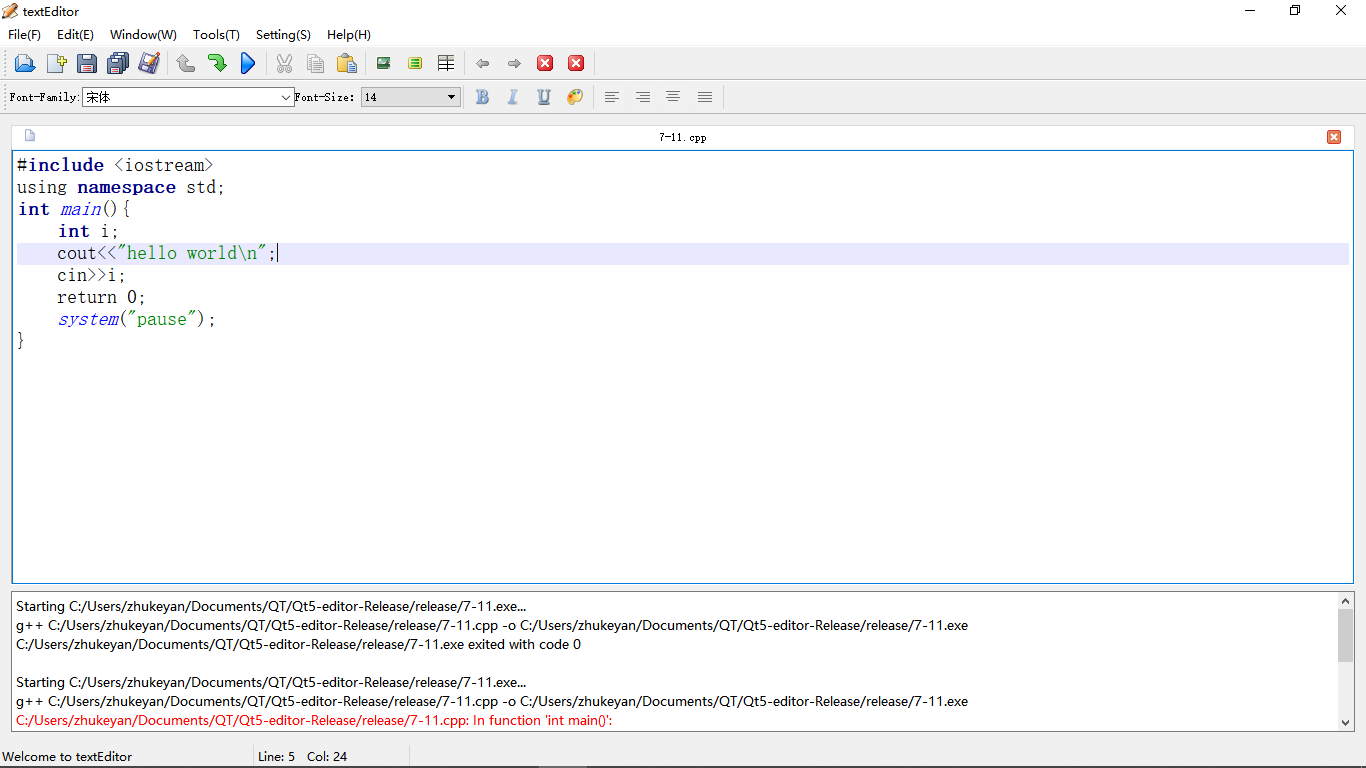Run the program with the blue play icon
1366x768 pixels.
pos(248,63)
